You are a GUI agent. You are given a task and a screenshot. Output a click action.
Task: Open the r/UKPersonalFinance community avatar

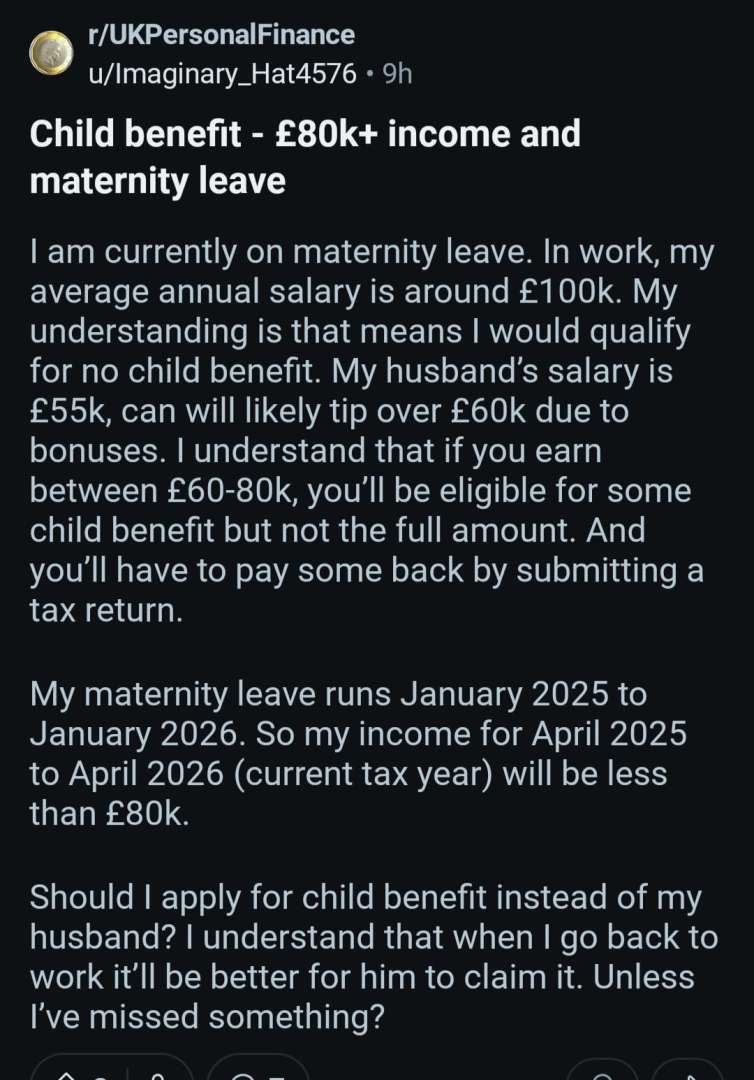click(x=49, y=53)
